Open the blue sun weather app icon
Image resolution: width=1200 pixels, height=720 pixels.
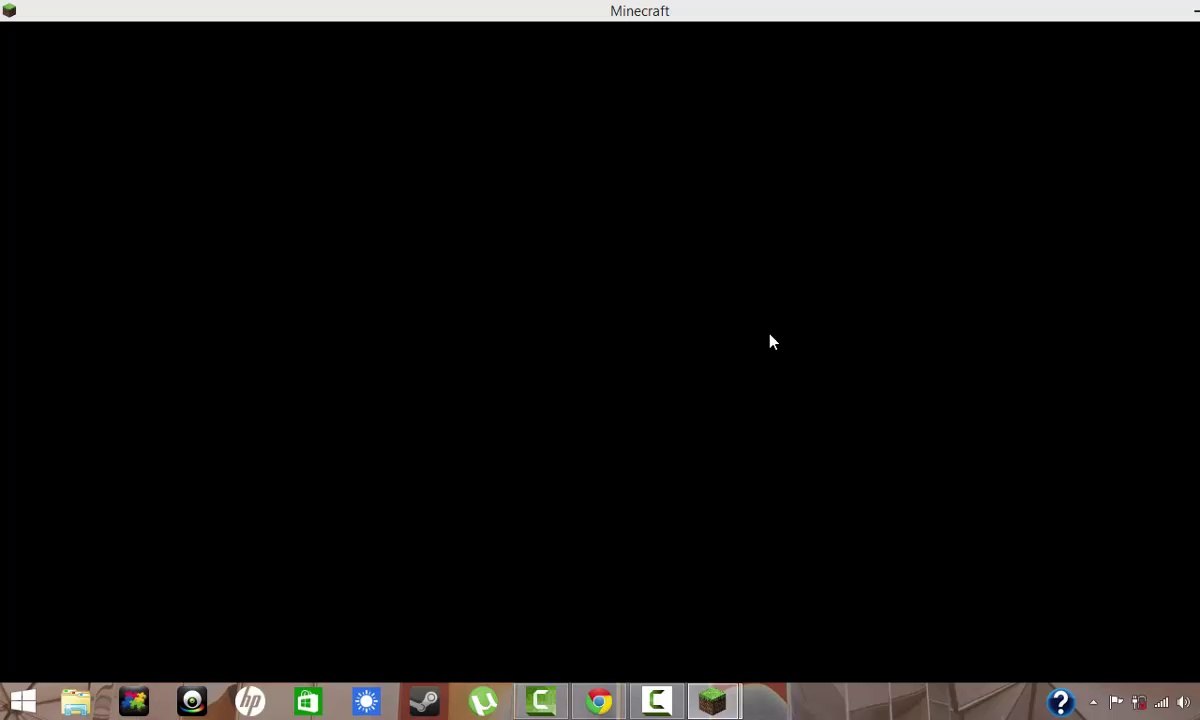click(366, 702)
